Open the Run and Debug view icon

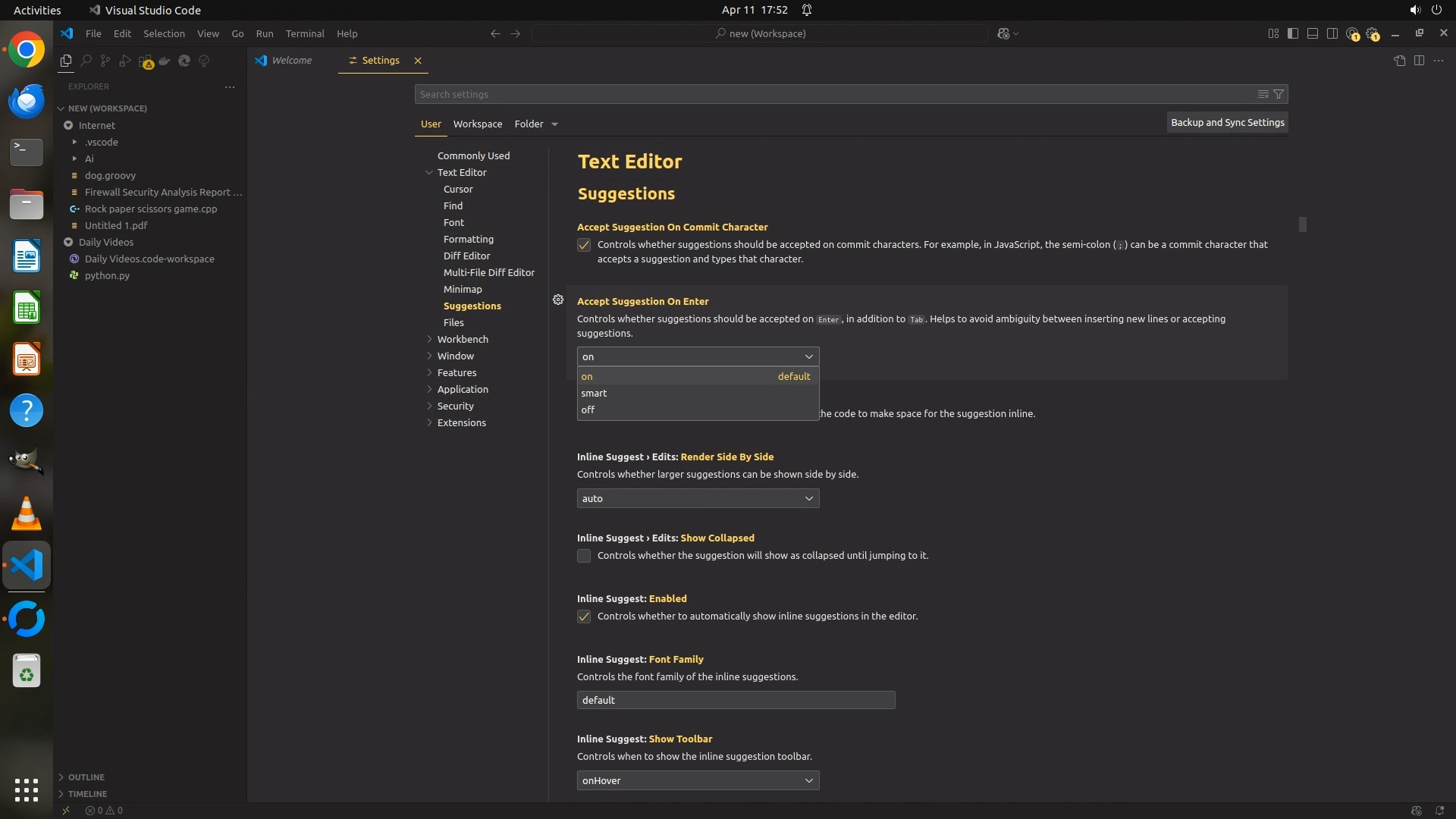click(125, 61)
